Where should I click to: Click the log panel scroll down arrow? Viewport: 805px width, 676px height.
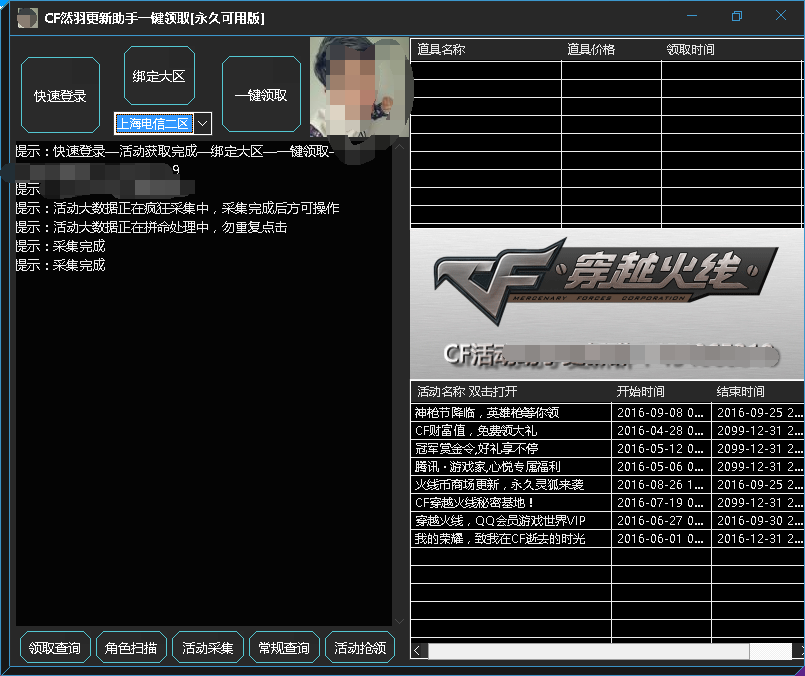399,621
